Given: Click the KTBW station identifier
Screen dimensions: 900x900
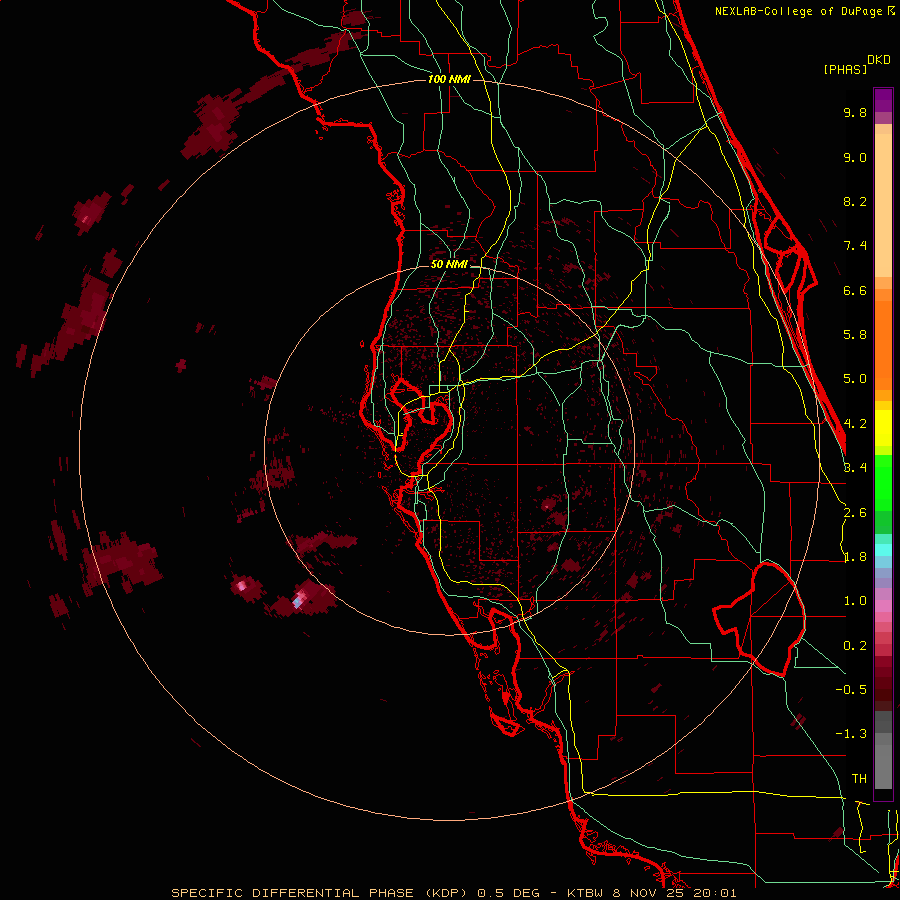Looking at the screenshot, I should (587, 893).
